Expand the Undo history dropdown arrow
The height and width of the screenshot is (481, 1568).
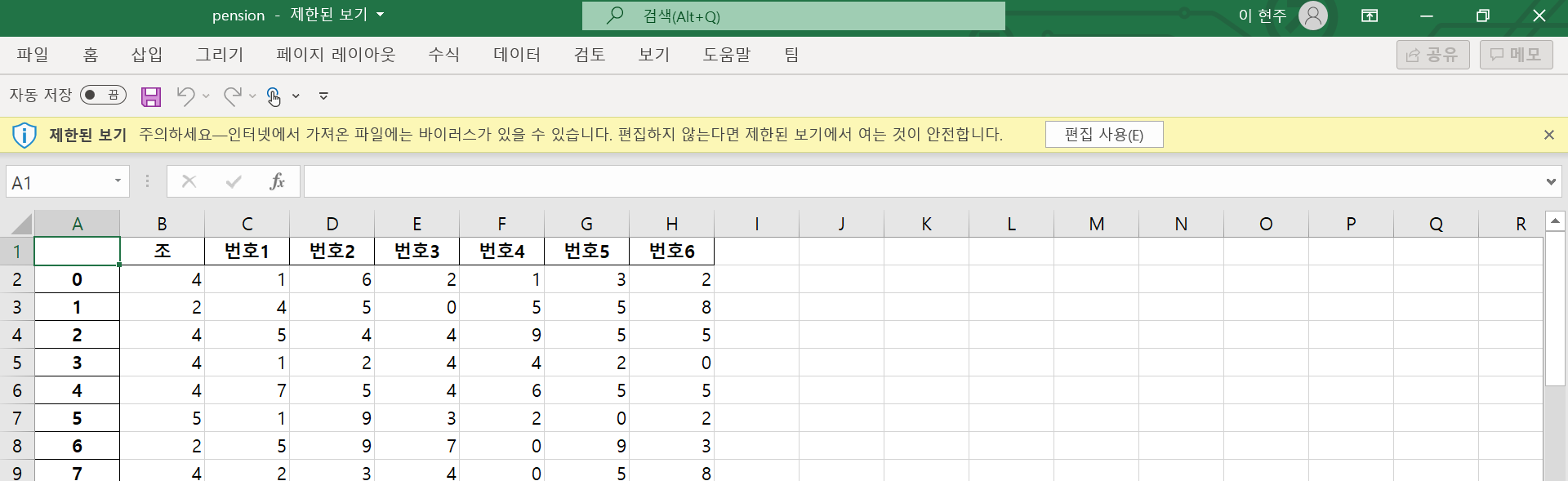click(206, 96)
